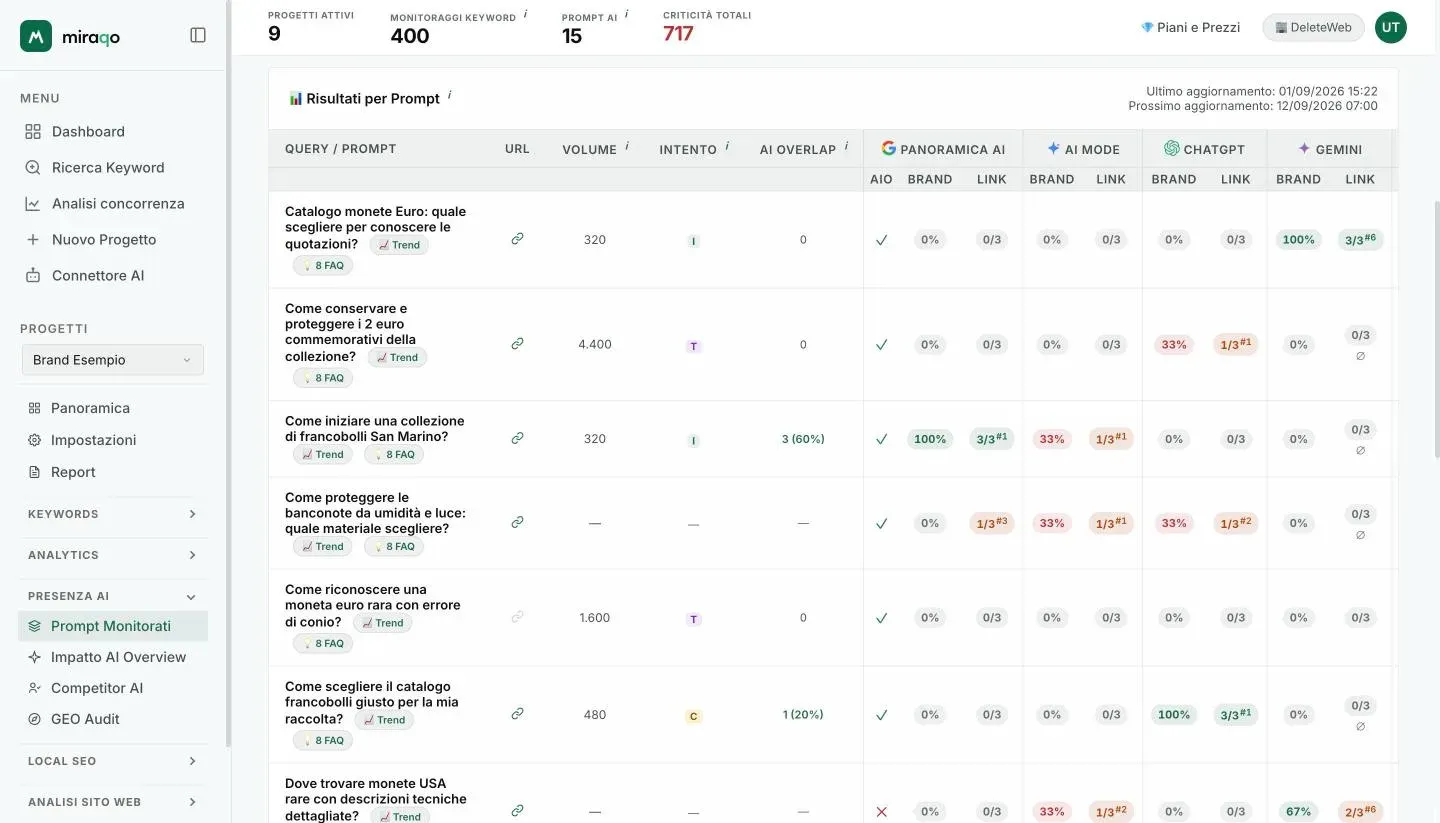Click intent badge T for moneta euro rara
The width and height of the screenshot is (1440, 823).
click(x=693, y=619)
